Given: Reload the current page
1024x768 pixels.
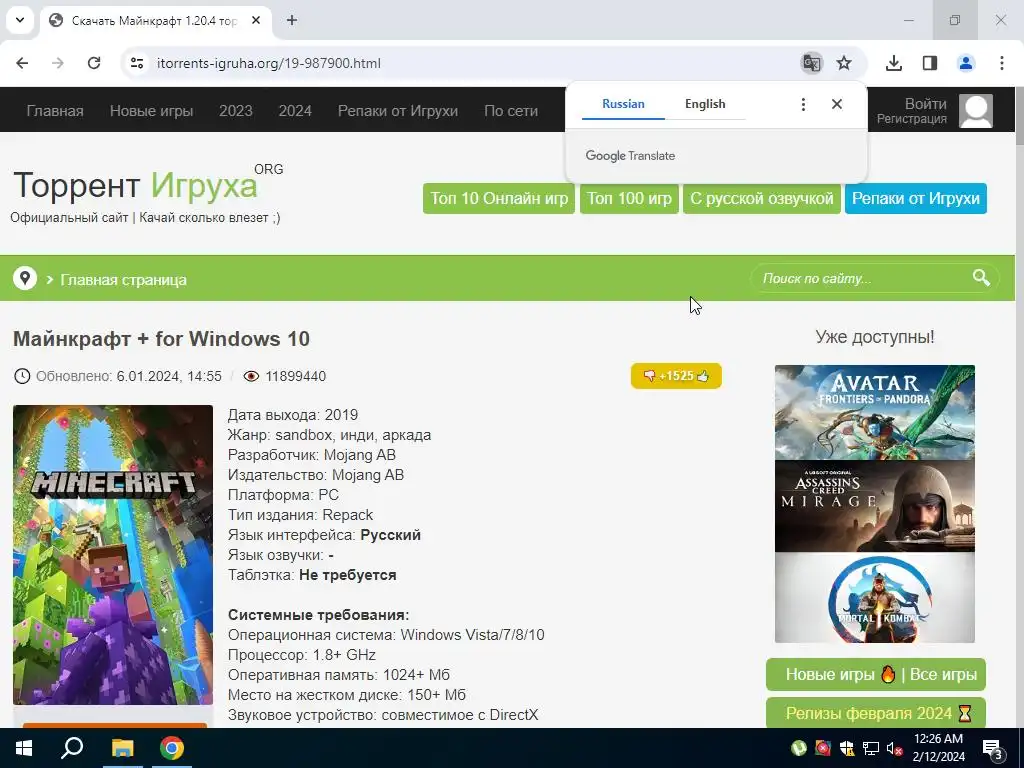Looking at the screenshot, I should pos(94,63).
